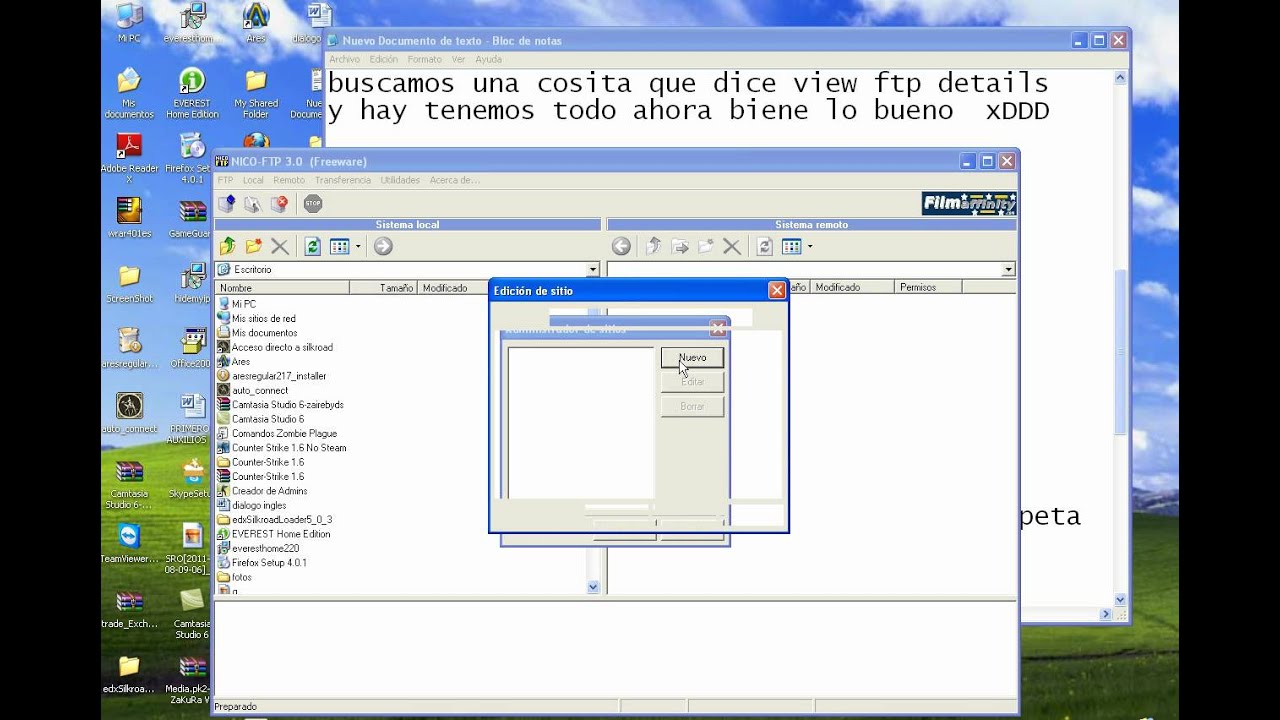Open the ScreenShot folder on desktop
This screenshot has width=1280, height=720.
point(129,283)
